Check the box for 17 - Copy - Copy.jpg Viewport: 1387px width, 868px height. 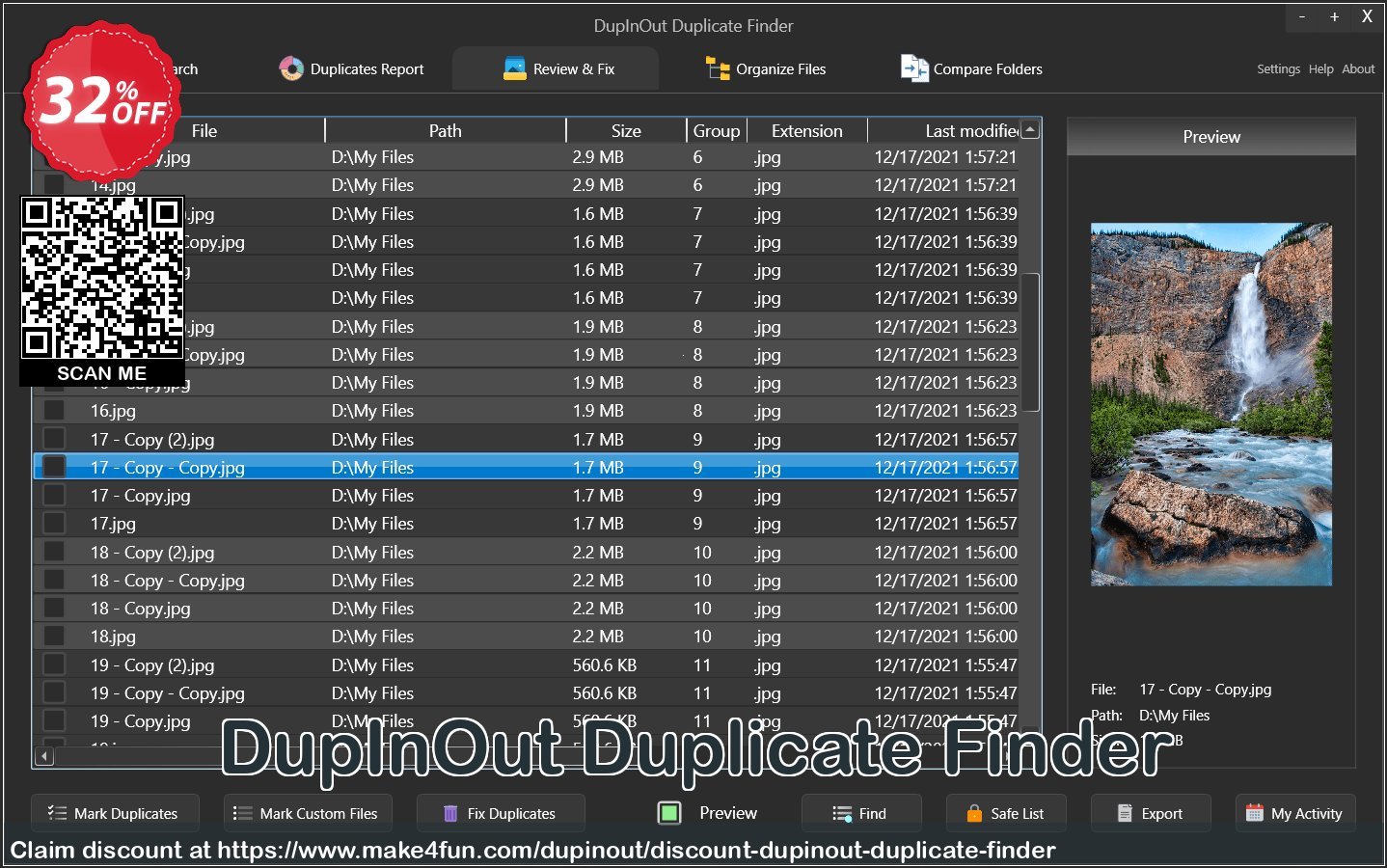[54, 467]
